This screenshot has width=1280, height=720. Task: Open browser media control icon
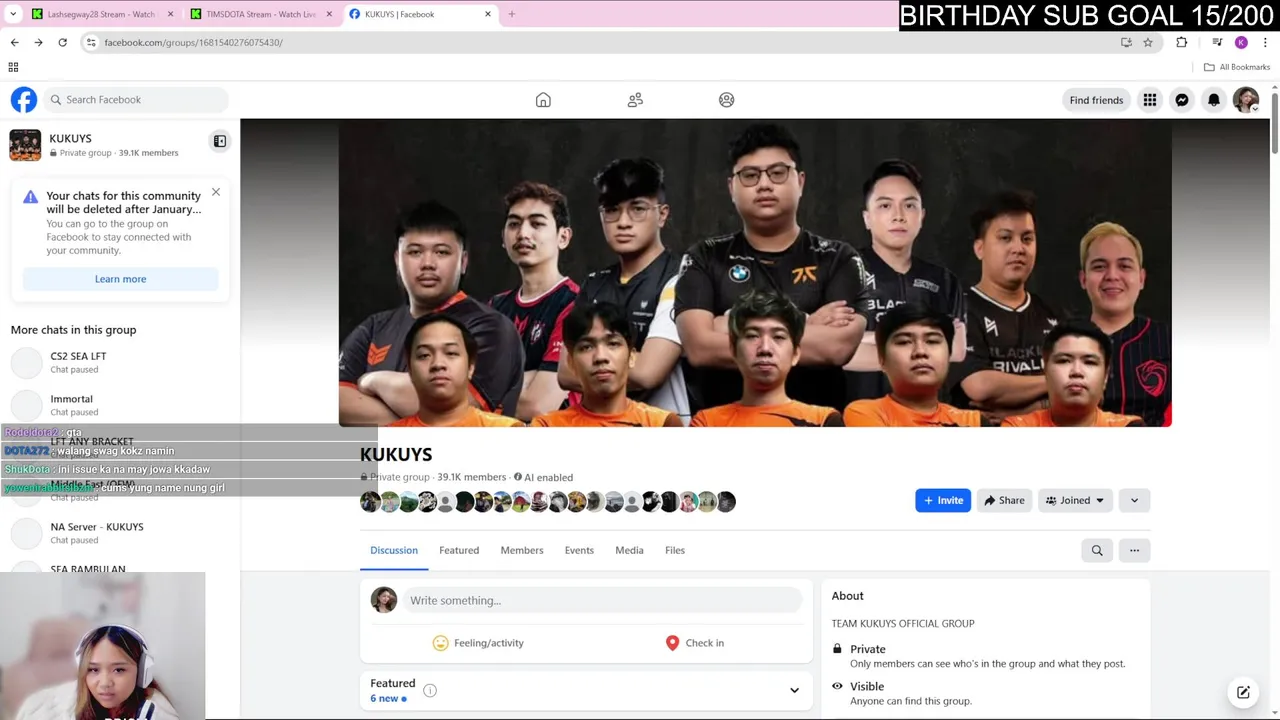coord(1217,42)
